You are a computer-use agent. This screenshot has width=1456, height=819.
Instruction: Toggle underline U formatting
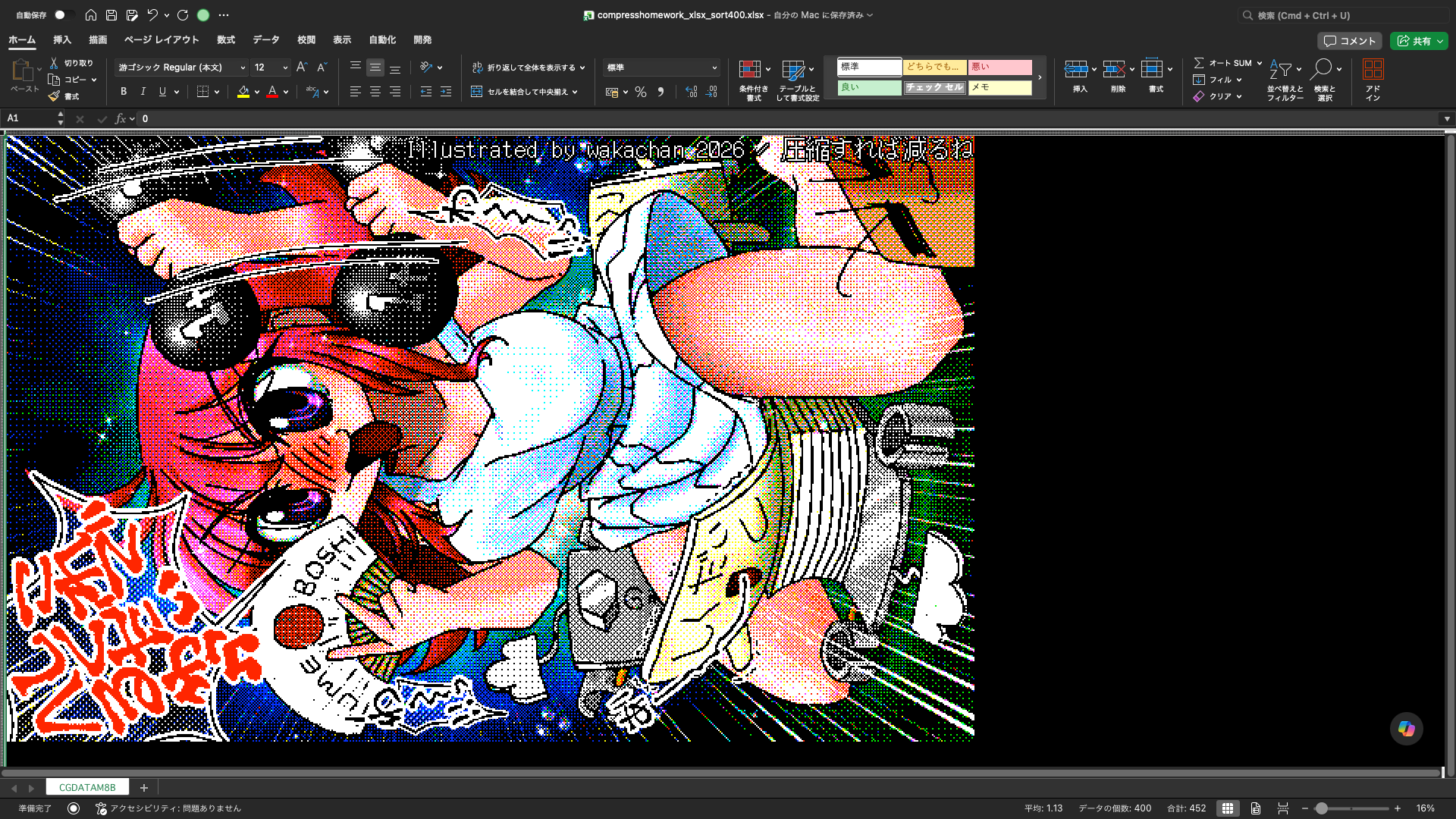pyautogui.click(x=162, y=92)
